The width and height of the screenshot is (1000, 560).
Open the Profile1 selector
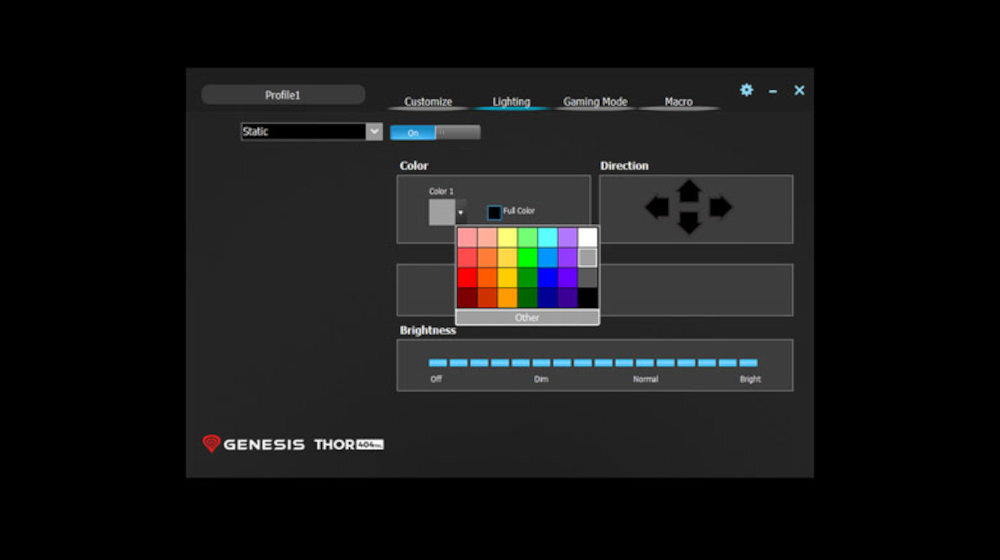pyautogui.click(x=283, y=95)
